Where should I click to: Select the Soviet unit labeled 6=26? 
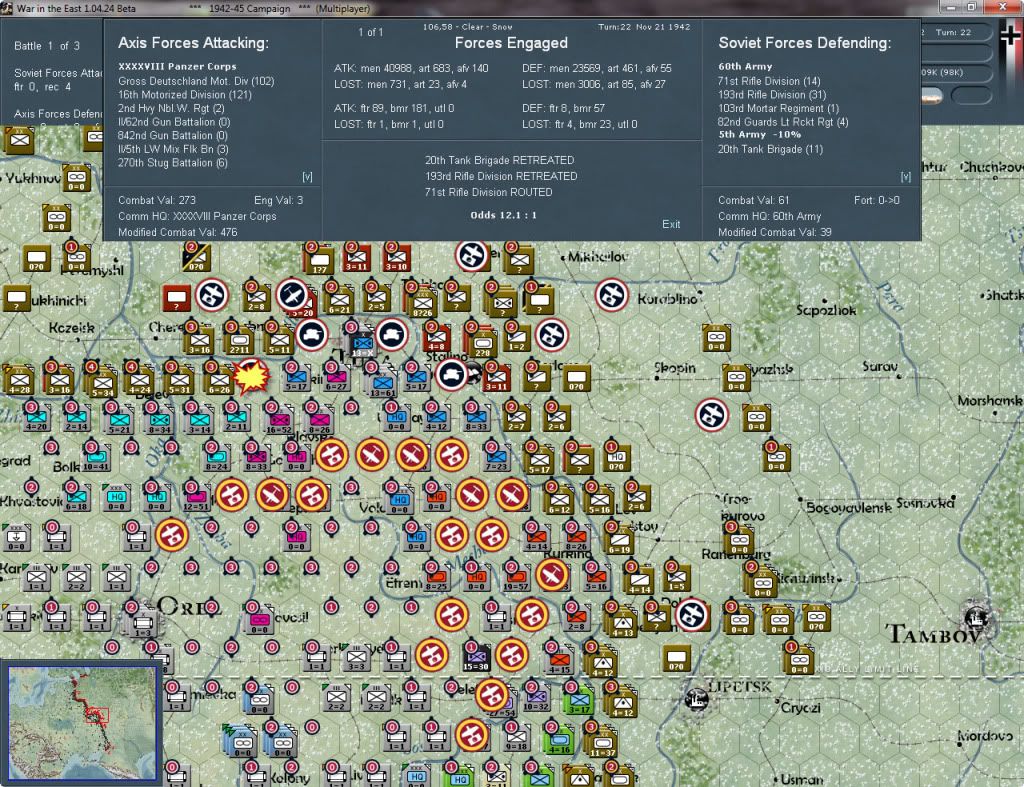point(219,381)
